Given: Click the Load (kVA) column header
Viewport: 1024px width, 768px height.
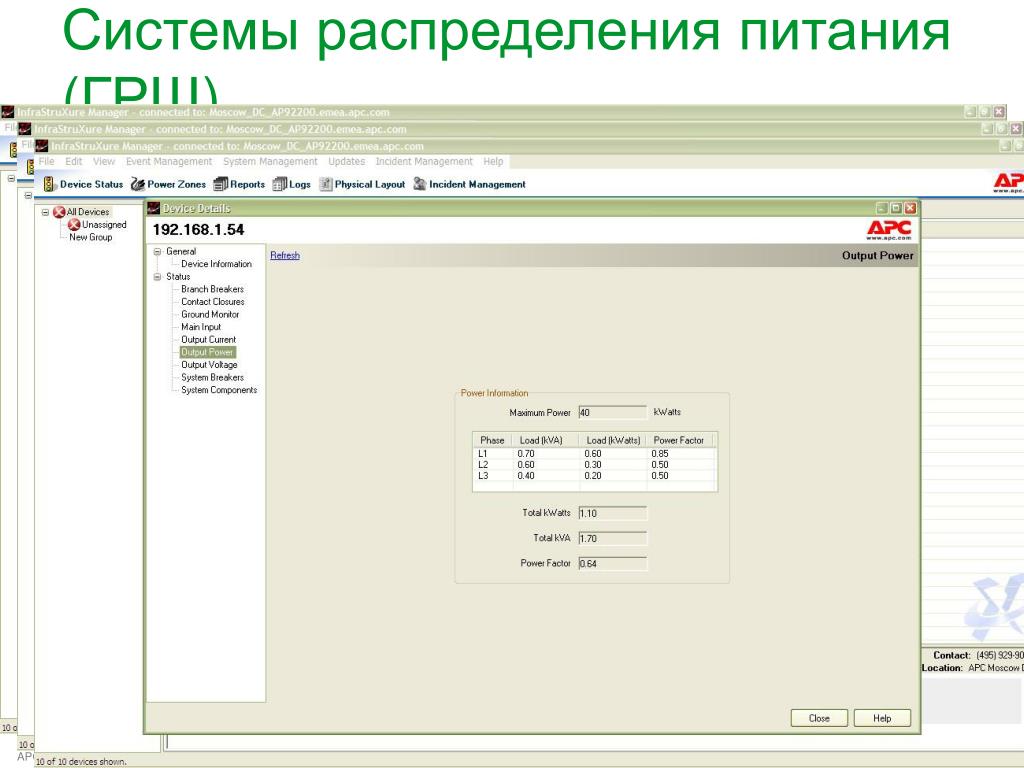Looking at the screenshot, I should click(545, 440).
